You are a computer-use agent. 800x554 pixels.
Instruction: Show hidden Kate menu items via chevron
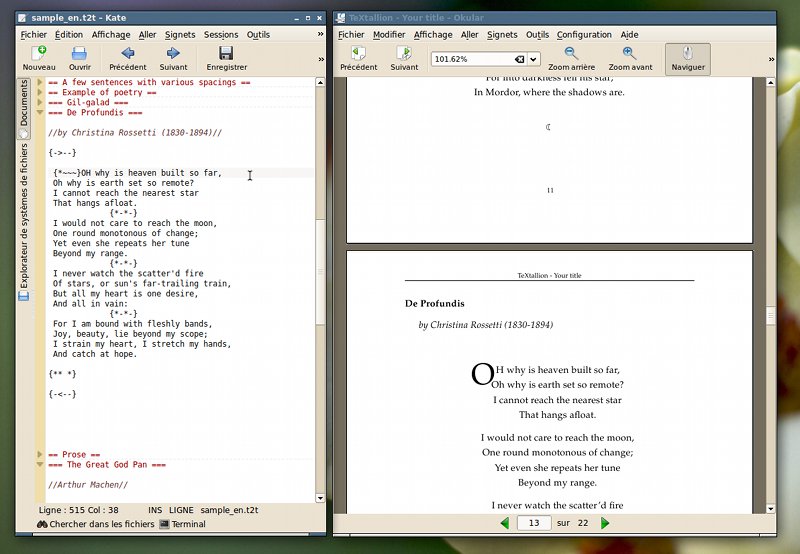320,34
